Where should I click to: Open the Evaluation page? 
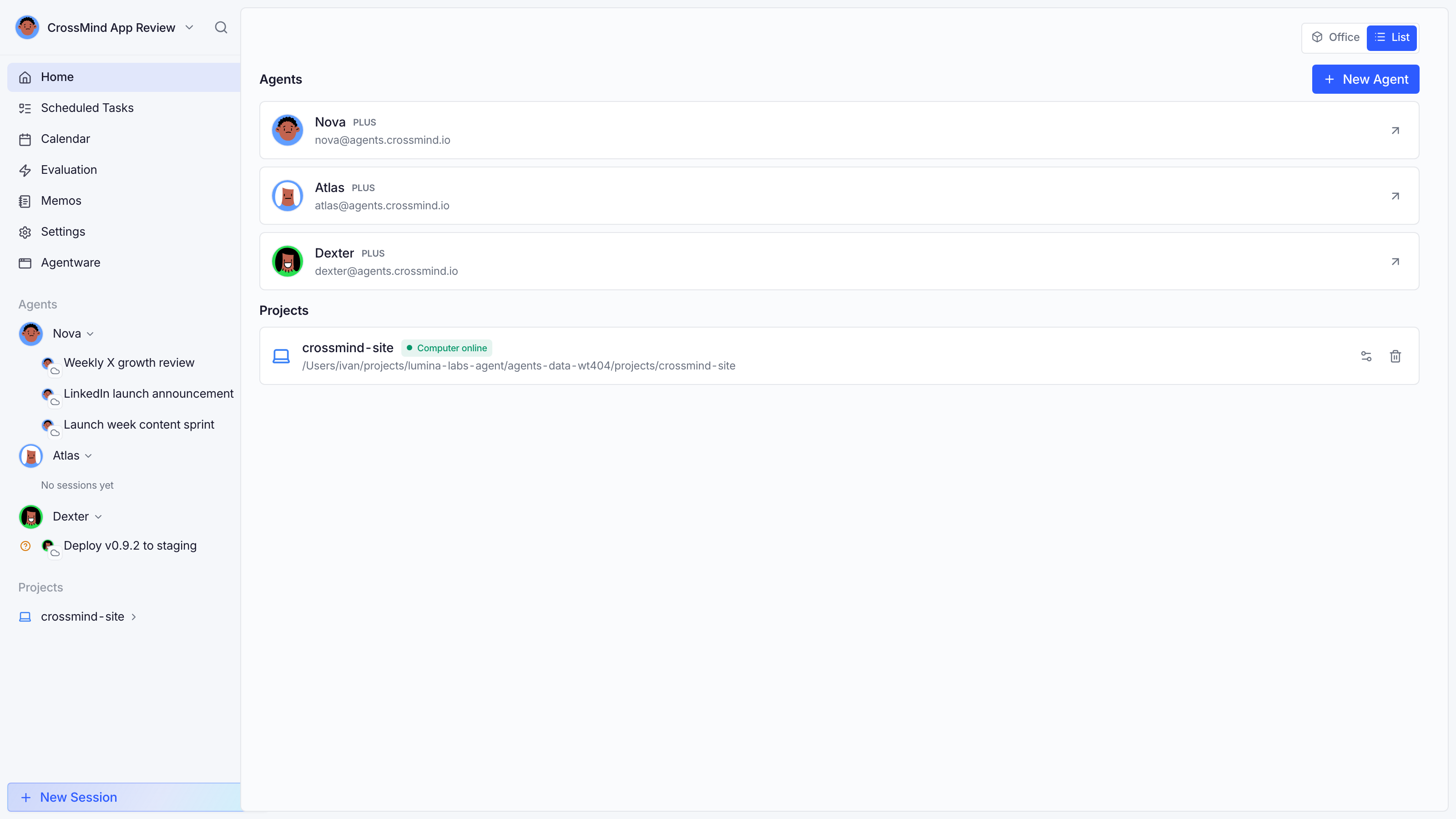click(x=124, y=170)
